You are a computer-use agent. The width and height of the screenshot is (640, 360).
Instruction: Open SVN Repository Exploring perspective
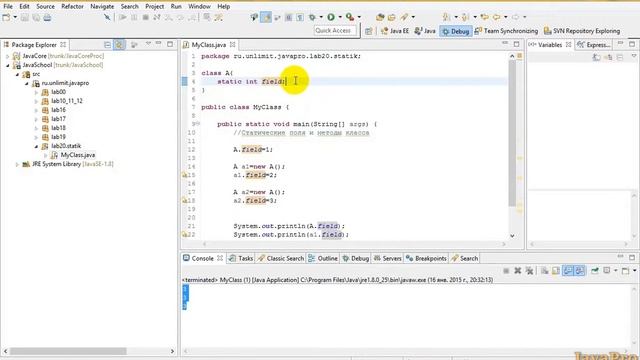point(582,31)
